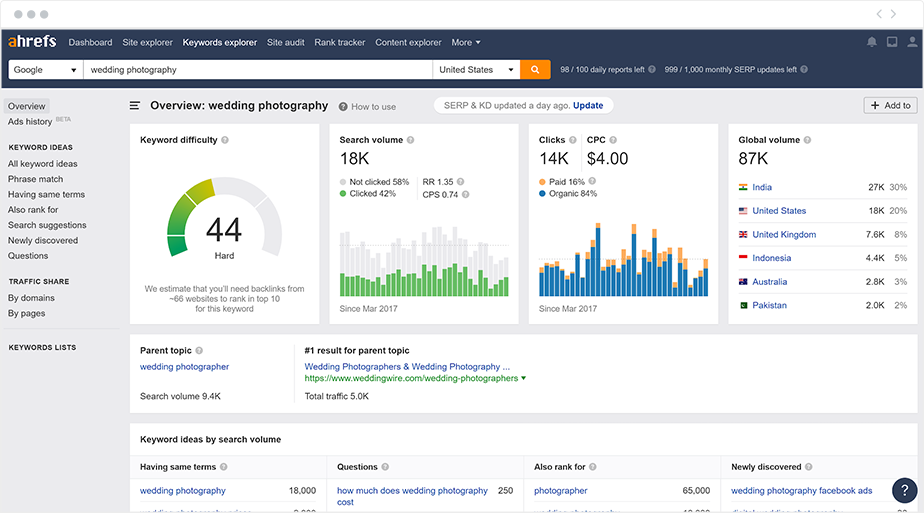
Task: Expand the More menu
Action: coord(466,42)
